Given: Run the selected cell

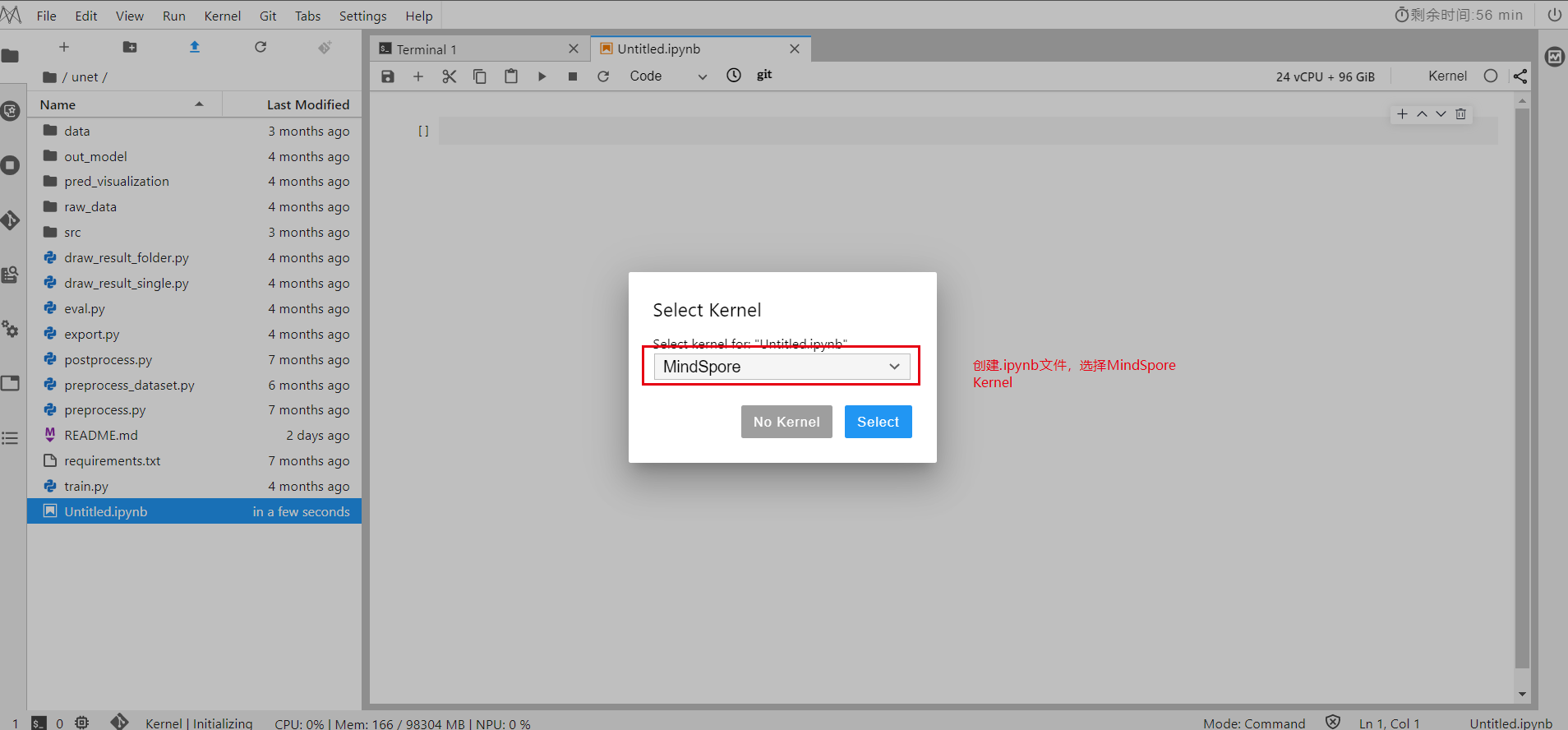Looking at the screenshot, I should coord(542,76).
